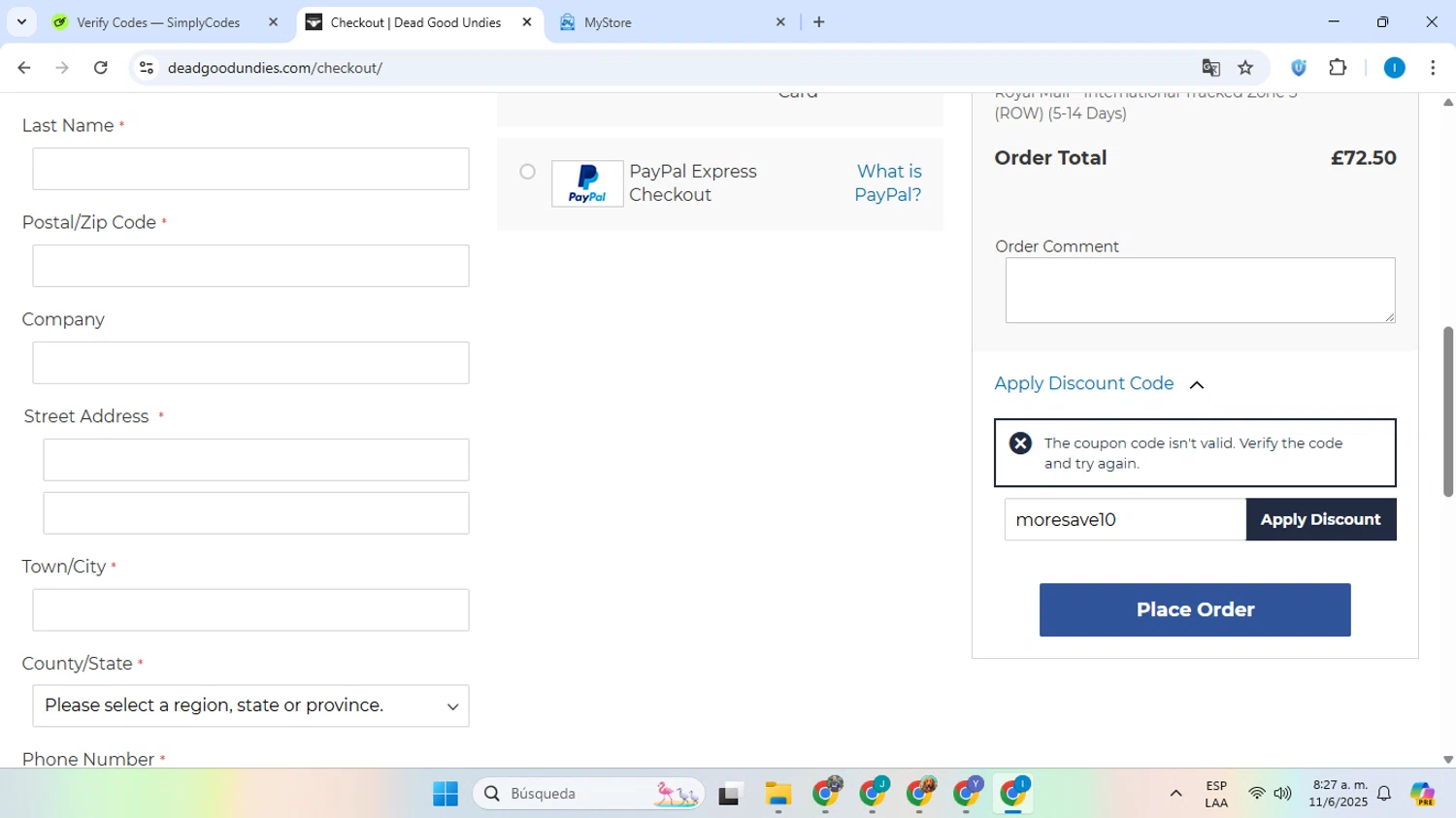Reload the checkout page
This screenshot has height=818, width=1456.
pos(101,68)
